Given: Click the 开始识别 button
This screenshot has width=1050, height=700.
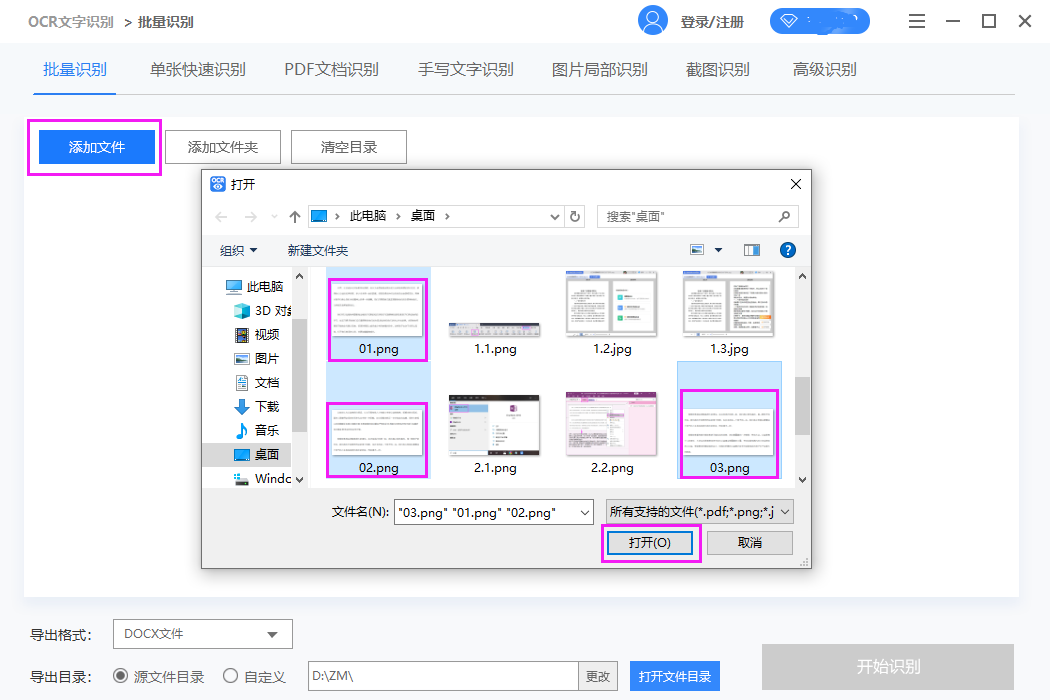Looking at the screenshot, I should click(888, 667).
